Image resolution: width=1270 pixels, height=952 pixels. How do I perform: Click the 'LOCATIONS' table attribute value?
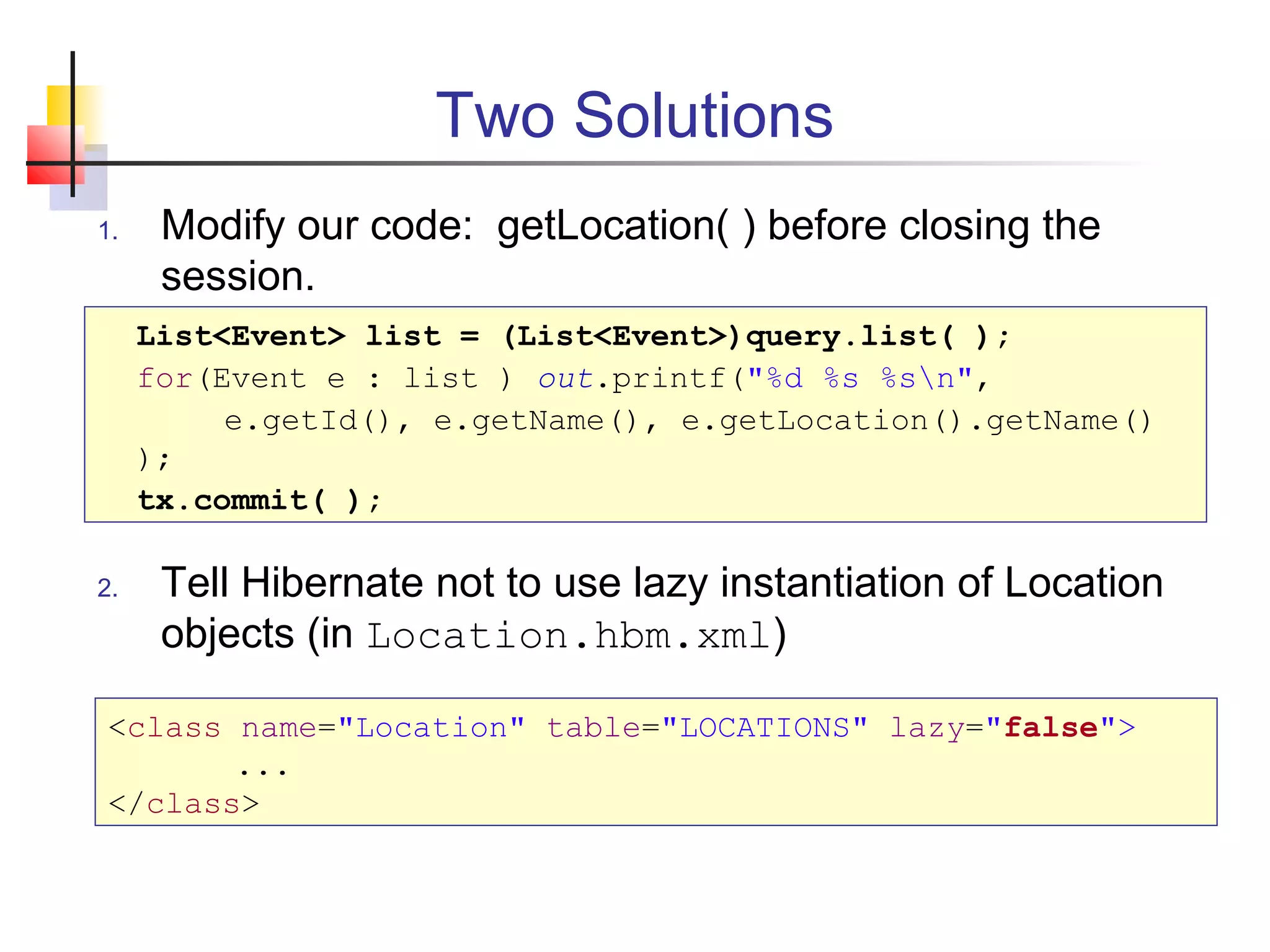tap(764, 728)
